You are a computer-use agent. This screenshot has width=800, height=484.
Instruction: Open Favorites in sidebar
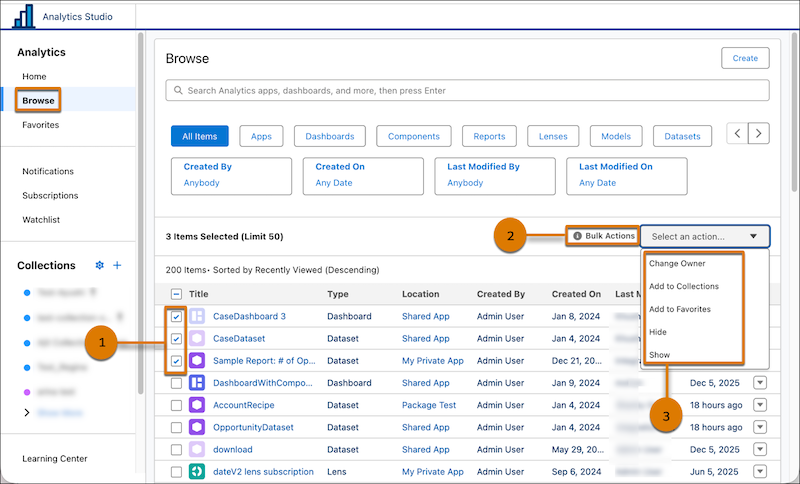[x=40, y=125]
